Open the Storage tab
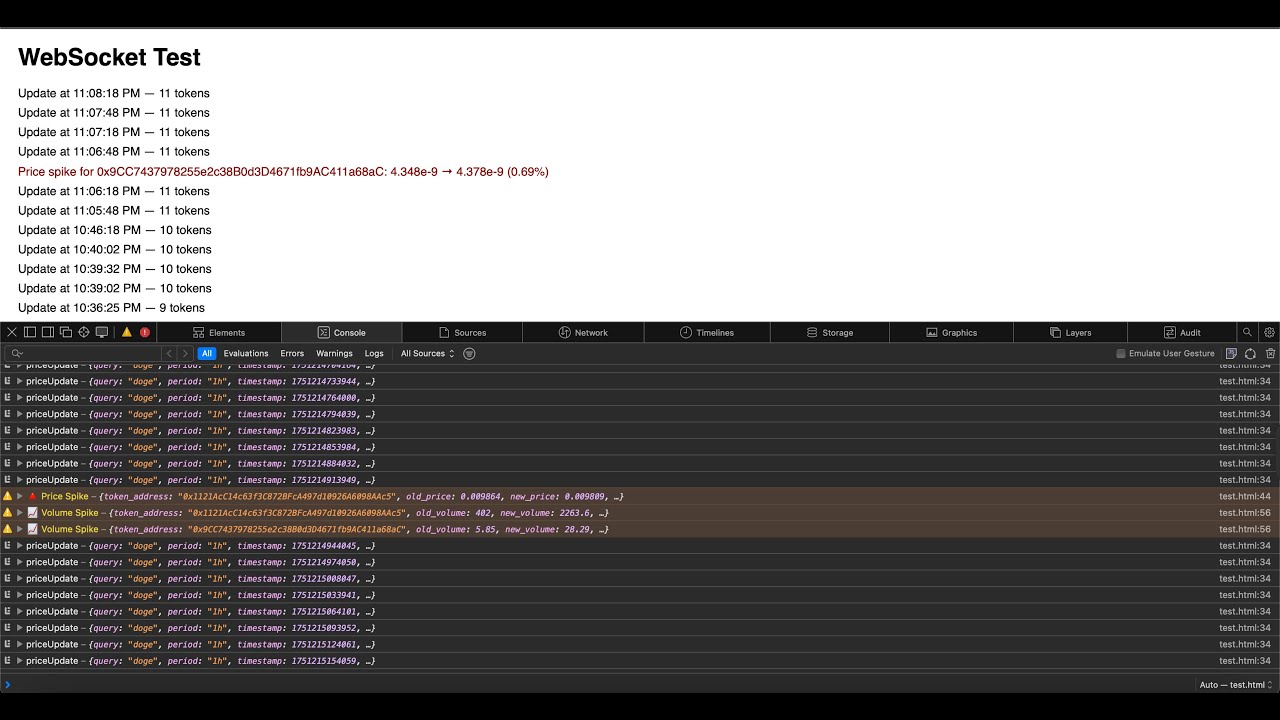 coord(830,332)
